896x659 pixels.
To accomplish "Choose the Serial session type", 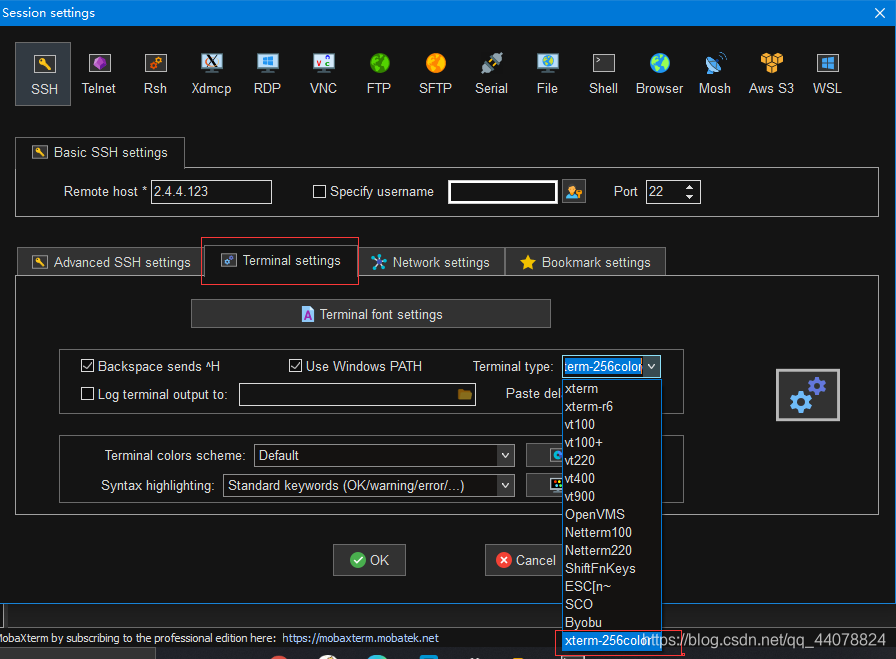I will click(x=491, y=74).
